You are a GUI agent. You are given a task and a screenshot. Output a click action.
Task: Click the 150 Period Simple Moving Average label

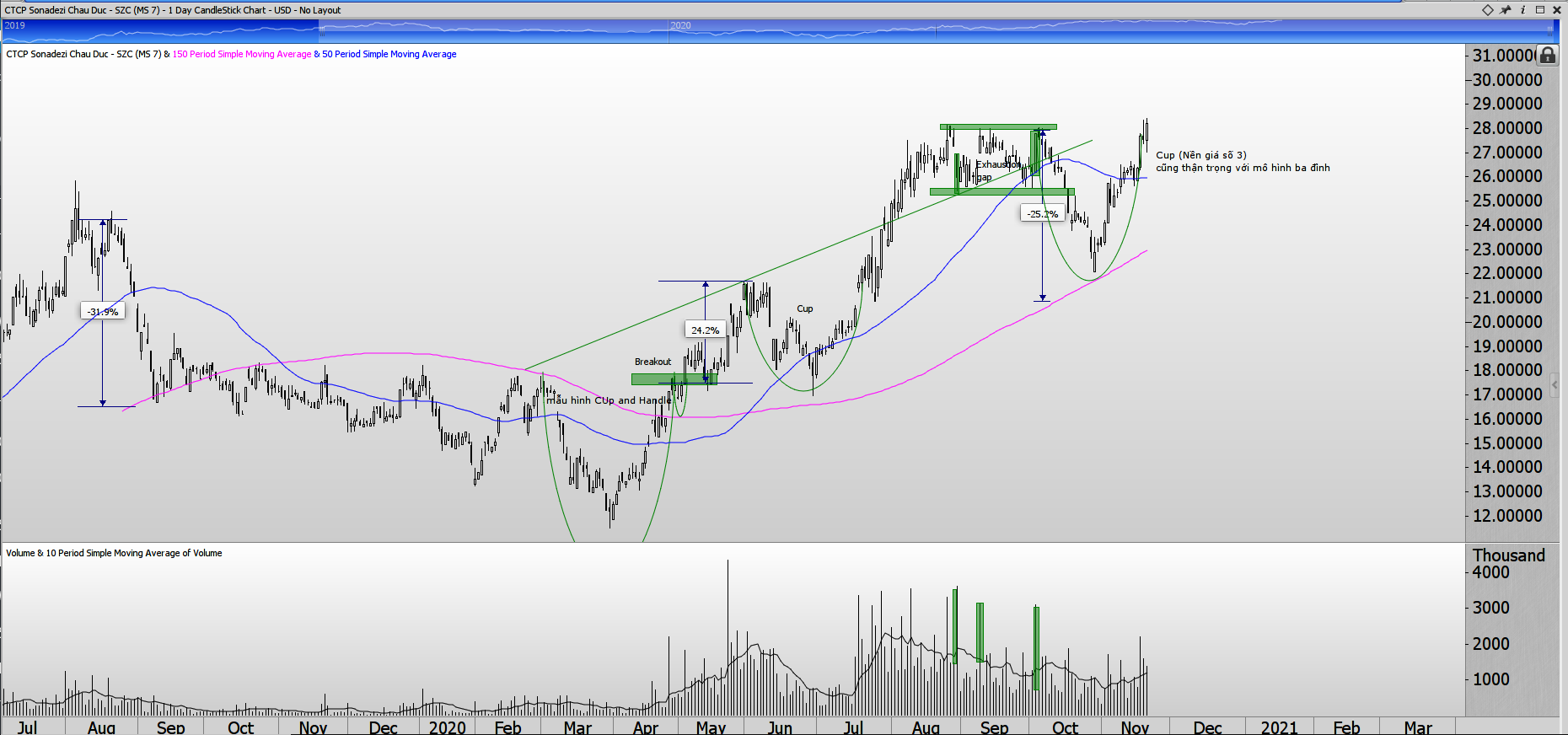pos(242,54)
